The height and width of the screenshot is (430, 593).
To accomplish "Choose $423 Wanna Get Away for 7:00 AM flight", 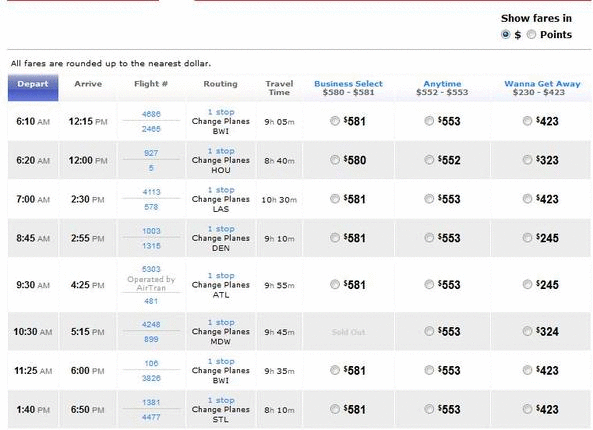I will click(527, 199).
